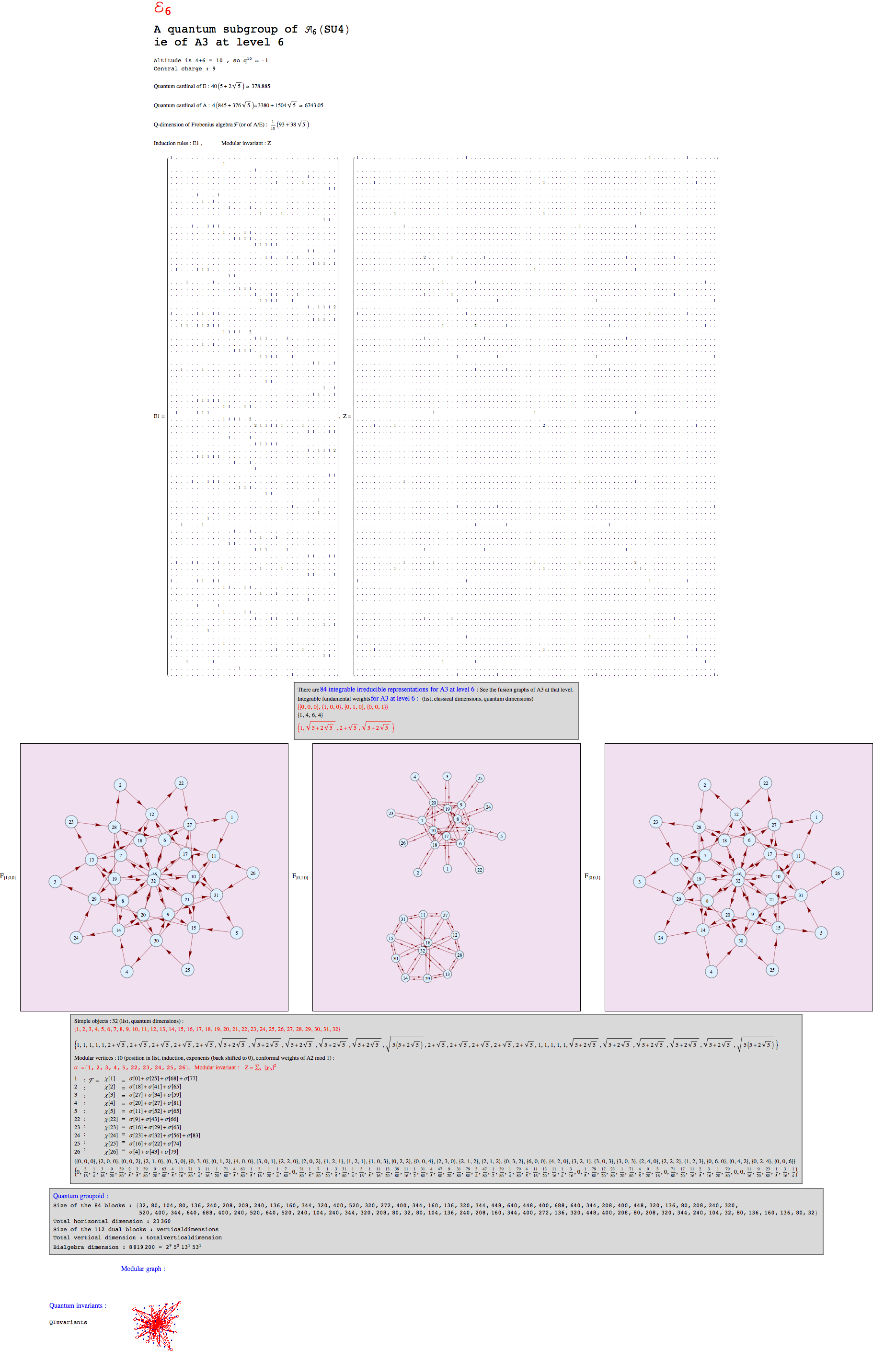Click the classical dimensions list '{1, 4, 6, 4}'
The image size is (873, 1372).
(310, 715)
